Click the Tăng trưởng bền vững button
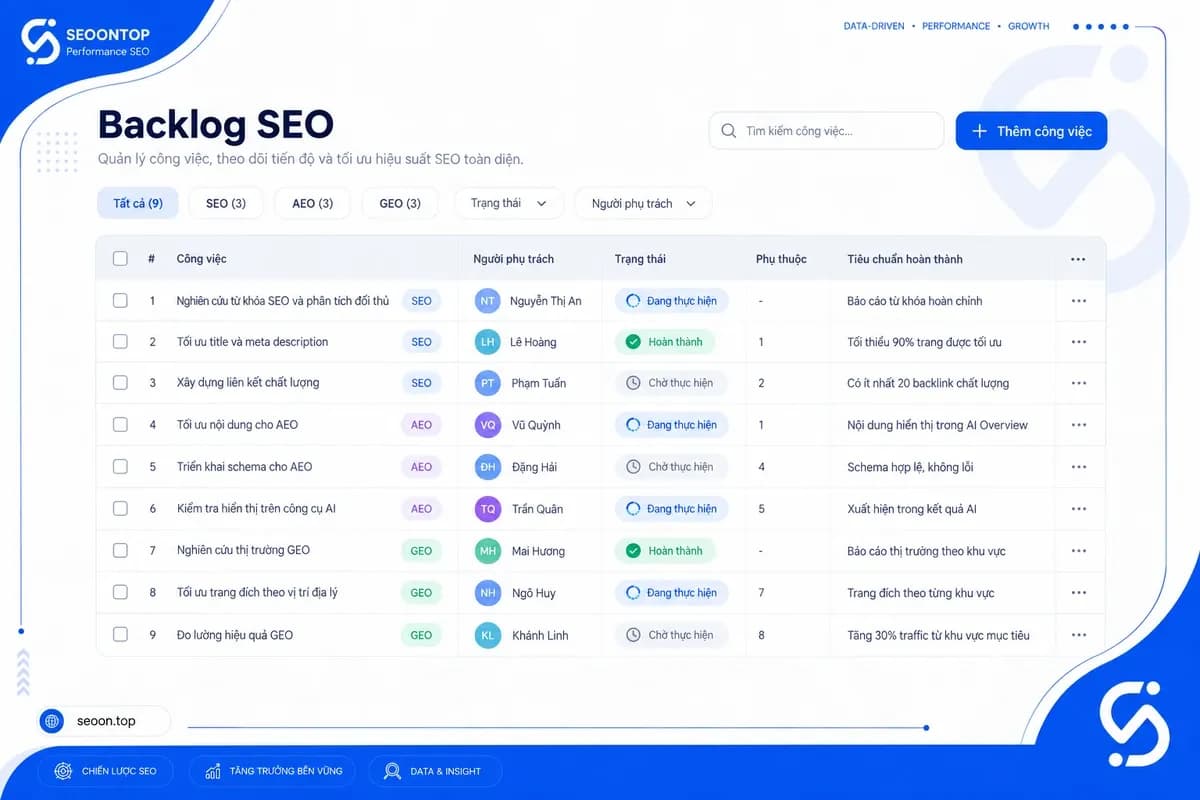Viewport: 1200px width, 800px height. click(x=273, y=771)
